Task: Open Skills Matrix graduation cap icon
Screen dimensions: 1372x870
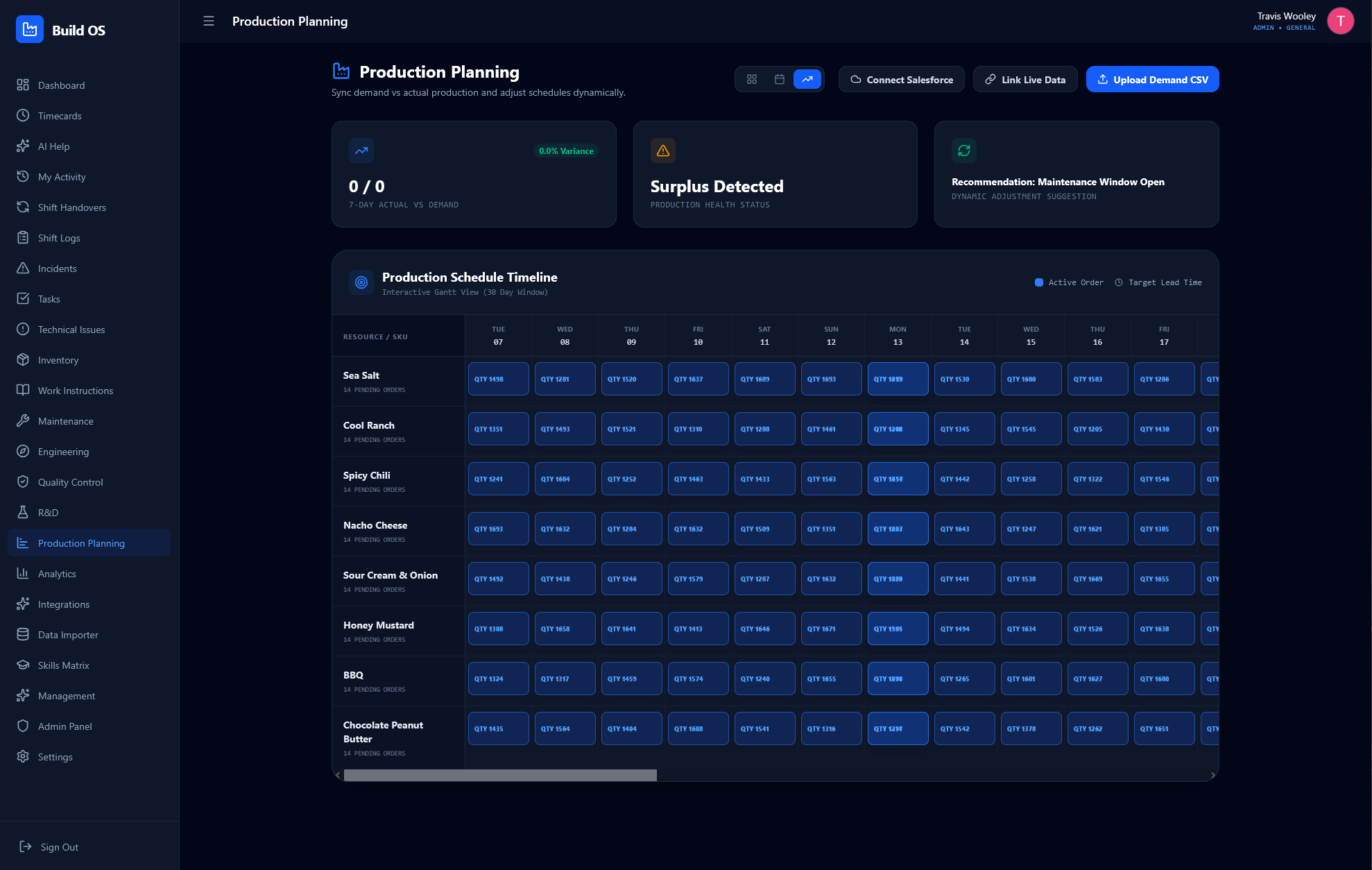Action: coord(23,665)
